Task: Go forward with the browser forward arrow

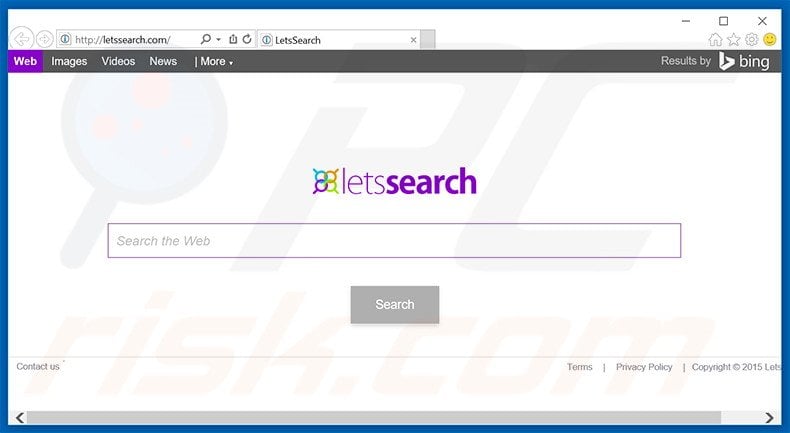Action: (45, 39)
